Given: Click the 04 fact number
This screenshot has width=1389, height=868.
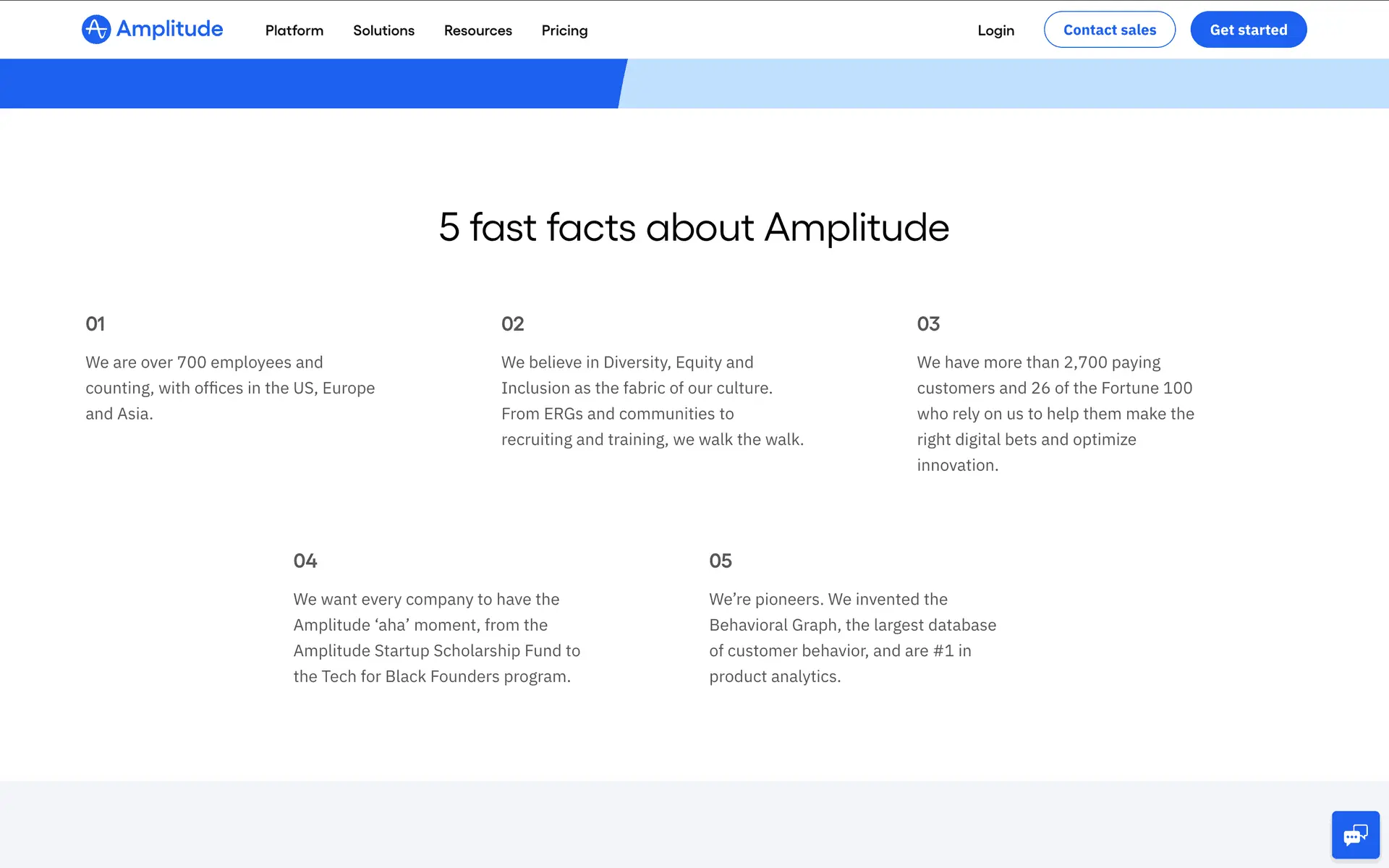Looking at the screenshot, I should [x=305, y=561].
